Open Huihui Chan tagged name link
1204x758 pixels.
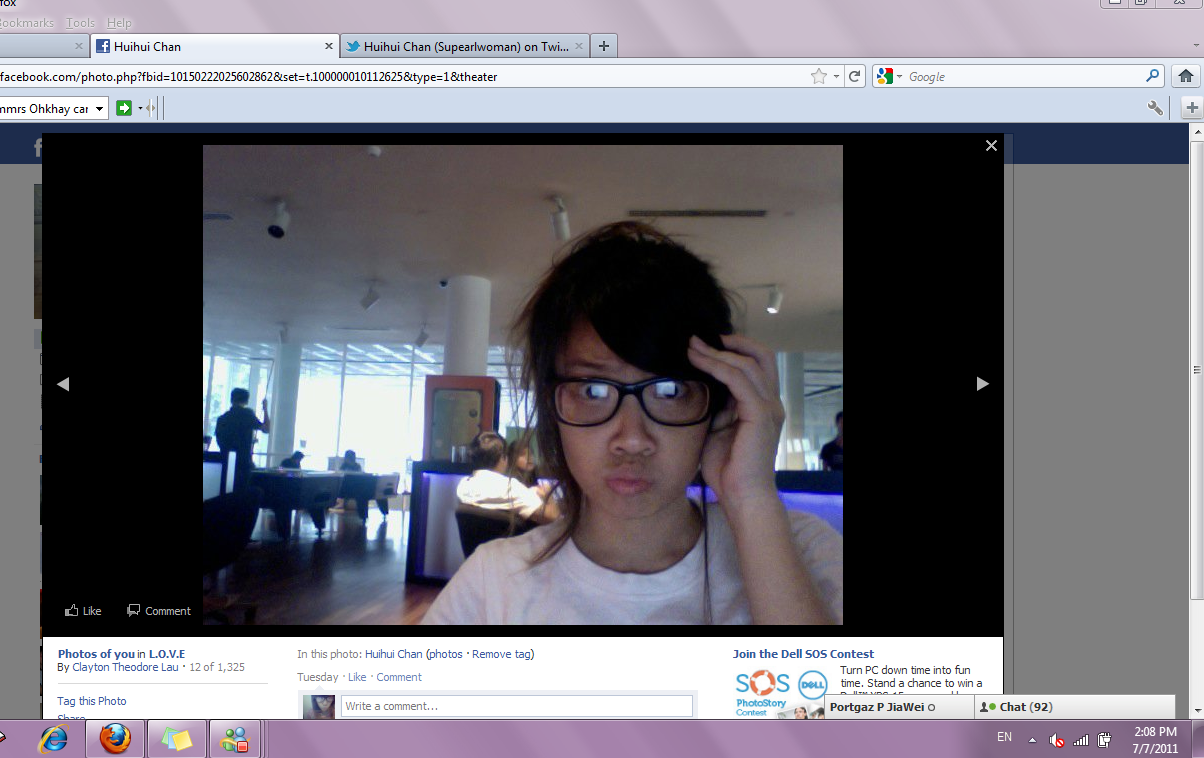(x=393, y=654)
